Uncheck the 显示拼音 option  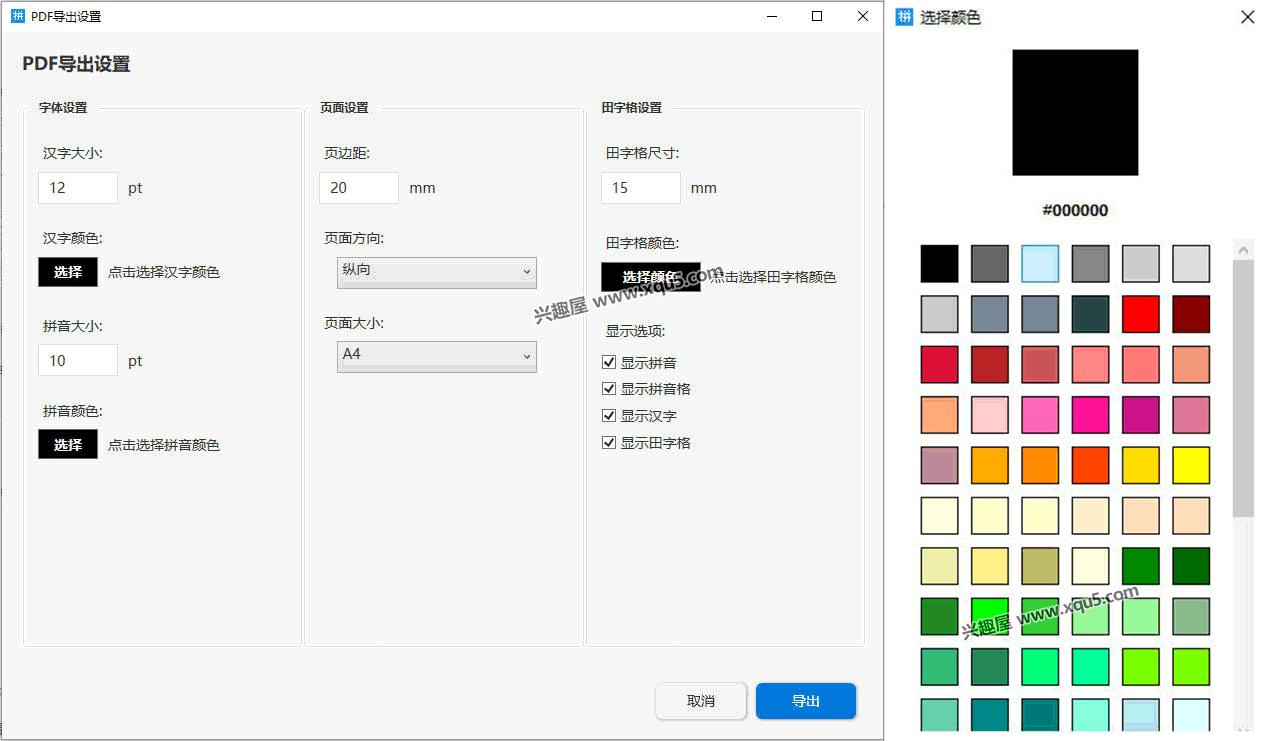[x=609, y=362]
